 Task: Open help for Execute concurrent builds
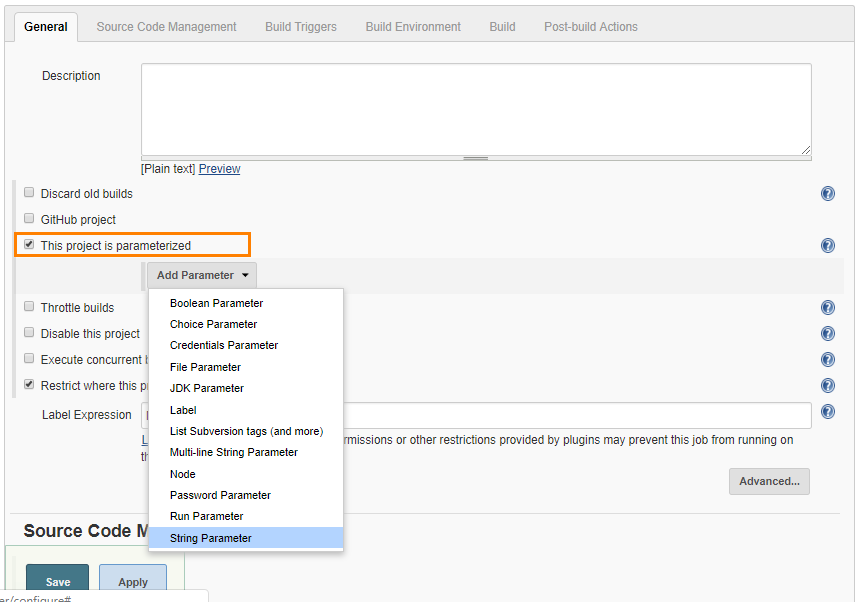(827, 359)
